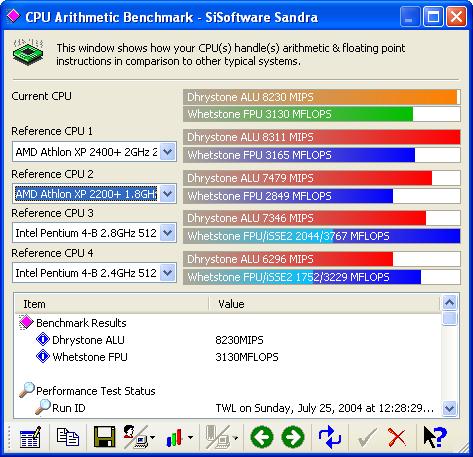473x457 pixels.
Task: Open dropdown arrow next to user-computer icon
Action: tap(152, 437)
